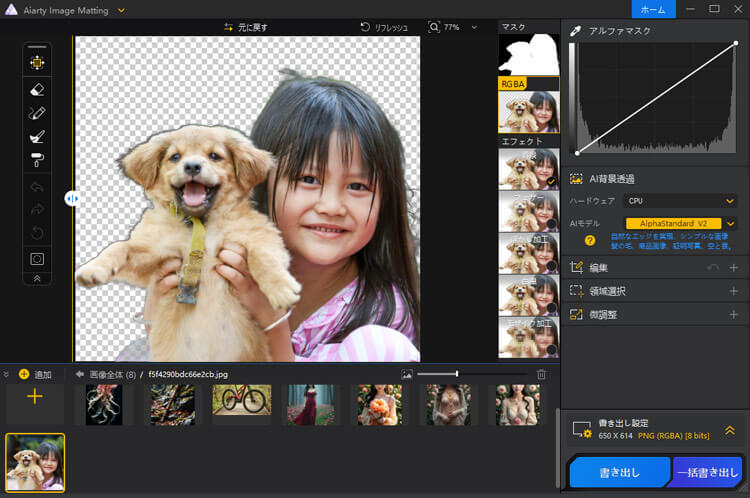Open the ハードウェア CPU dropdown
The image size is (750, 498).
(x=680, y=201)
